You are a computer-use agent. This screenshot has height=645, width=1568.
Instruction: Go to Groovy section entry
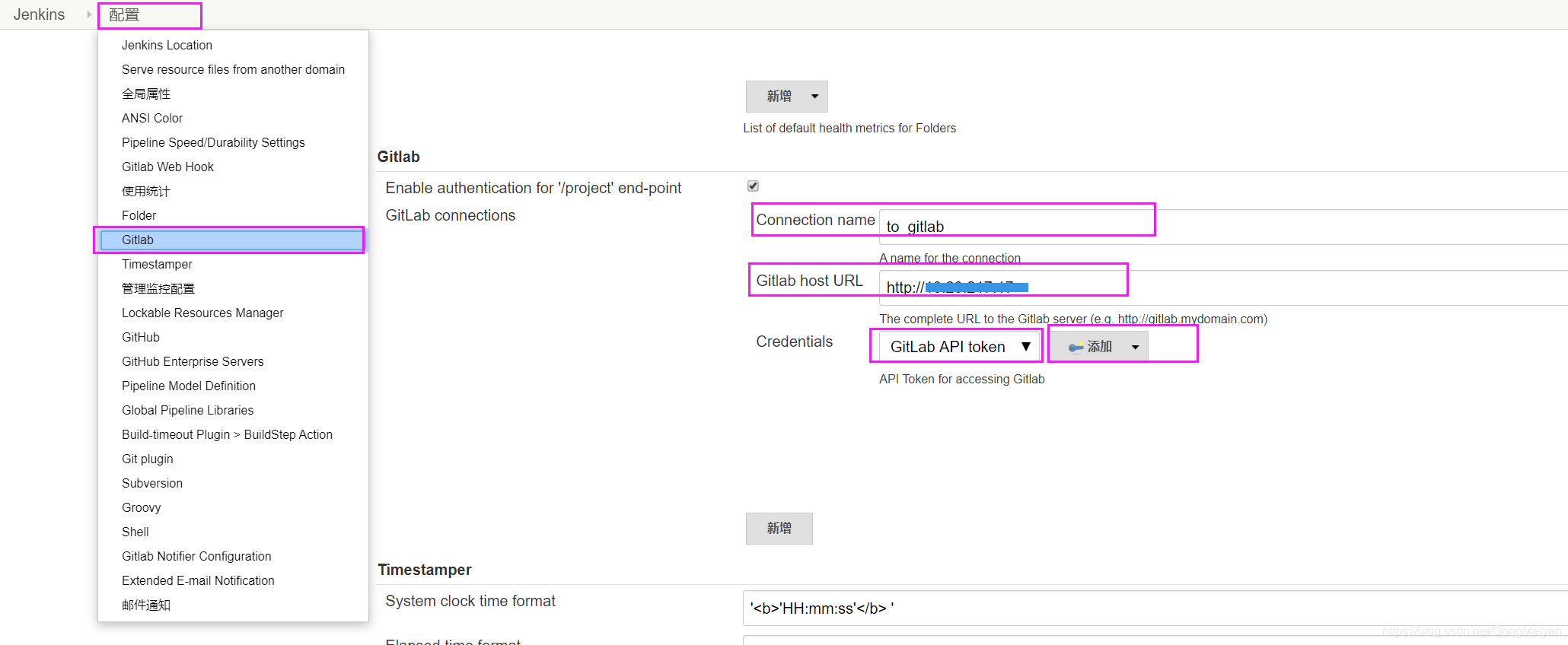(x=141, y=507)
